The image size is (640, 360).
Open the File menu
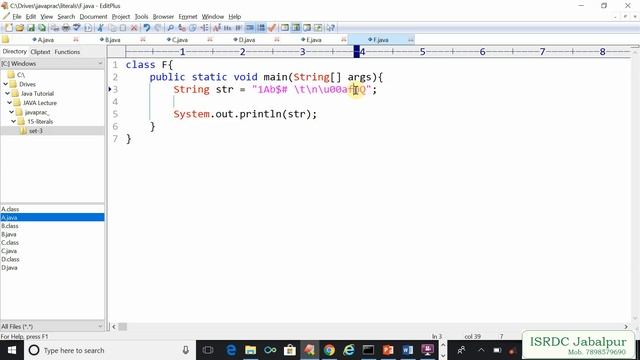[17, 17]
